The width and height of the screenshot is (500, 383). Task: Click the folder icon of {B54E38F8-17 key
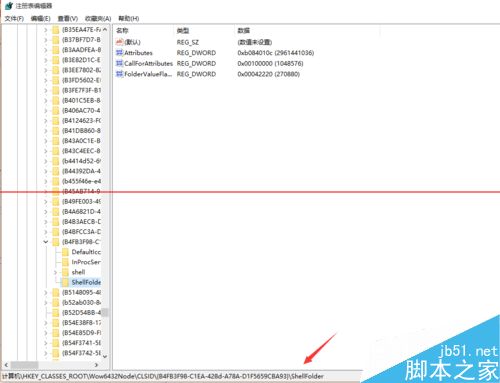pos(56,323)
